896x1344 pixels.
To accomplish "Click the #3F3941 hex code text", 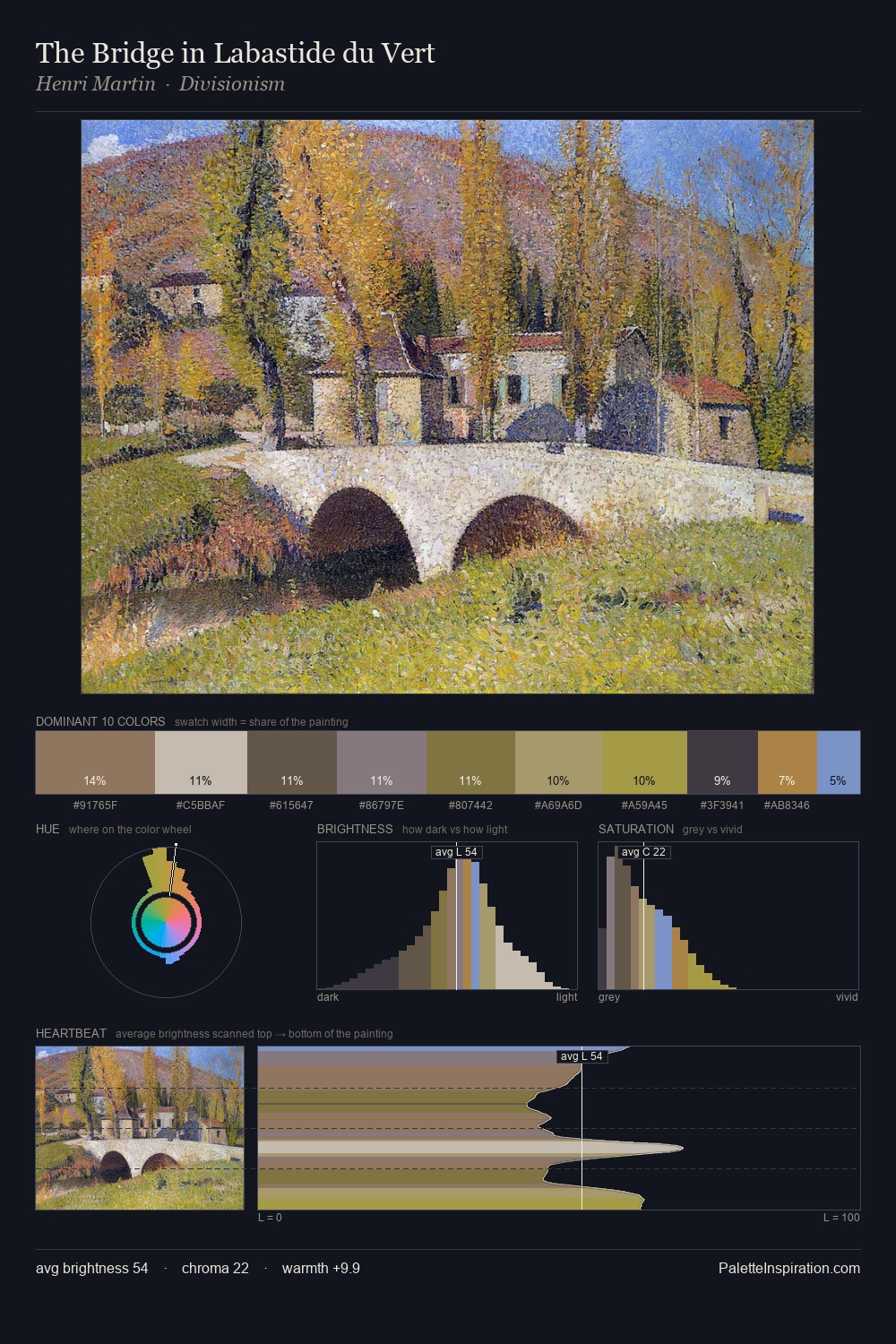I will pos(722,806).
